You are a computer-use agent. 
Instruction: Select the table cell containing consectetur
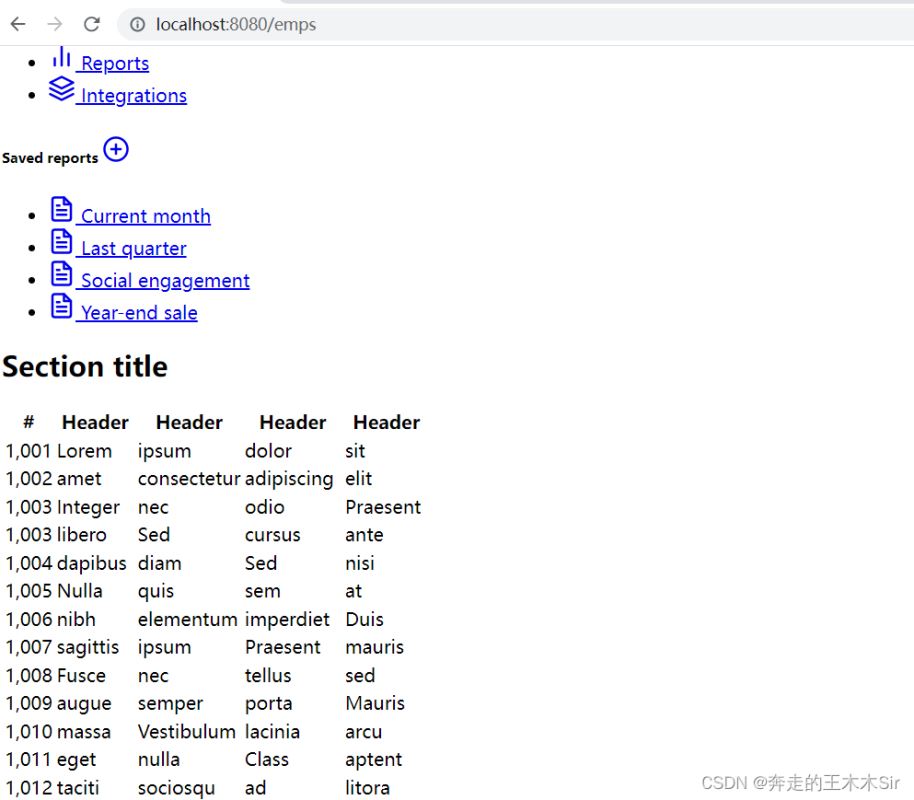(189, 479)
